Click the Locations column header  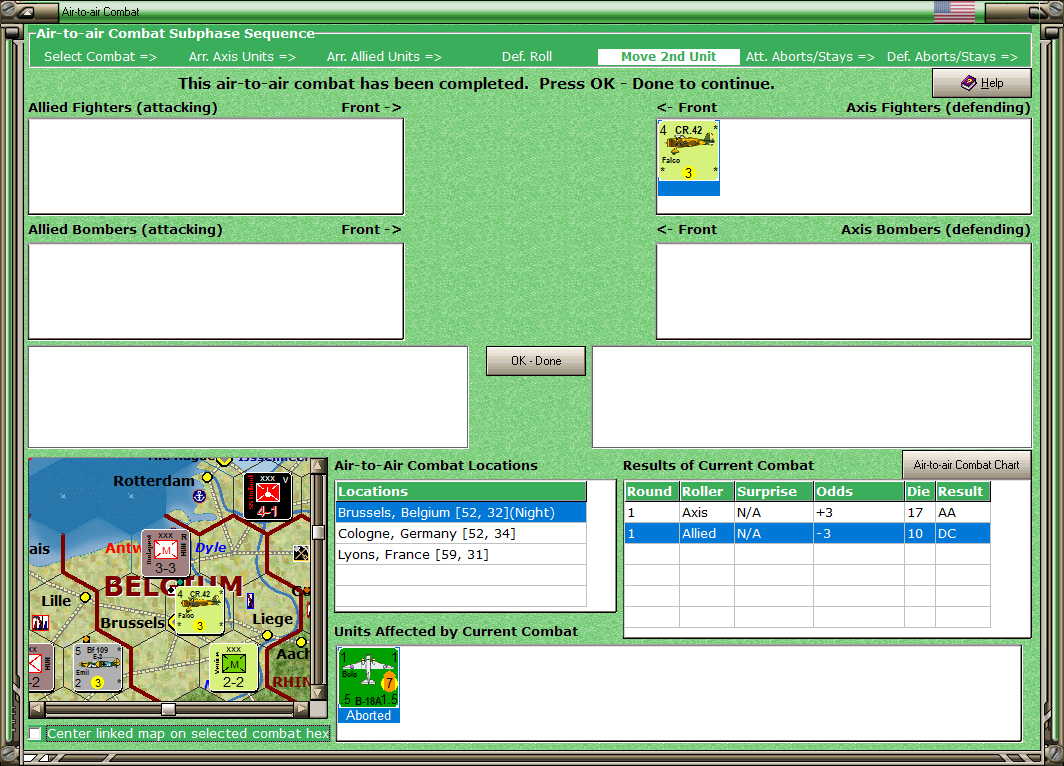tap(461, 491)
